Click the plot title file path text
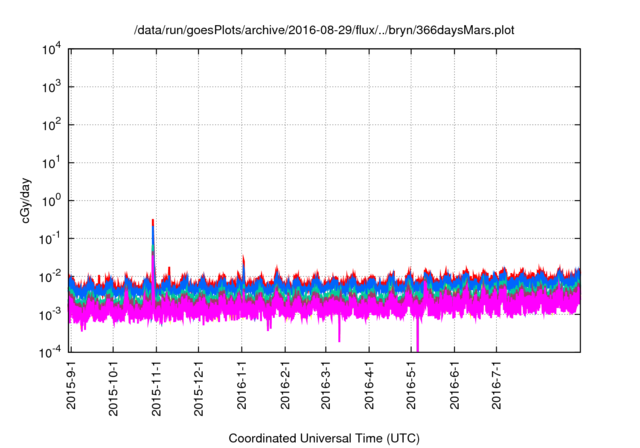The height and width of the screenshot is (448, 640). point(326,30)
